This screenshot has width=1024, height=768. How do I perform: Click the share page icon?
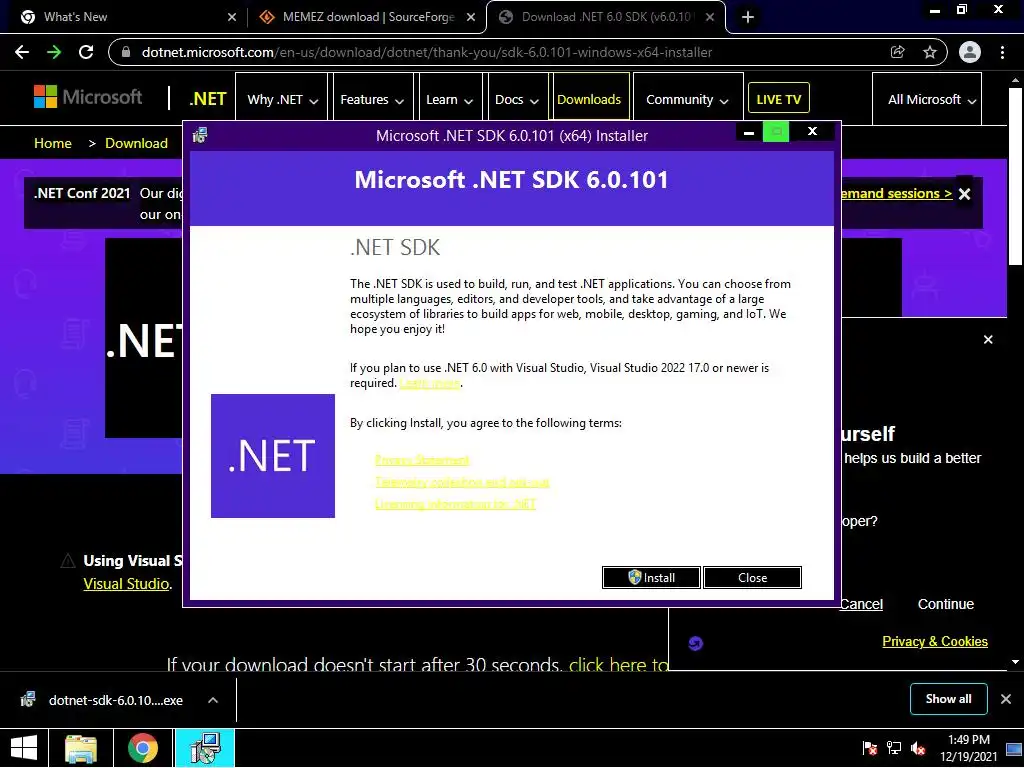click(x=898, y=52)
